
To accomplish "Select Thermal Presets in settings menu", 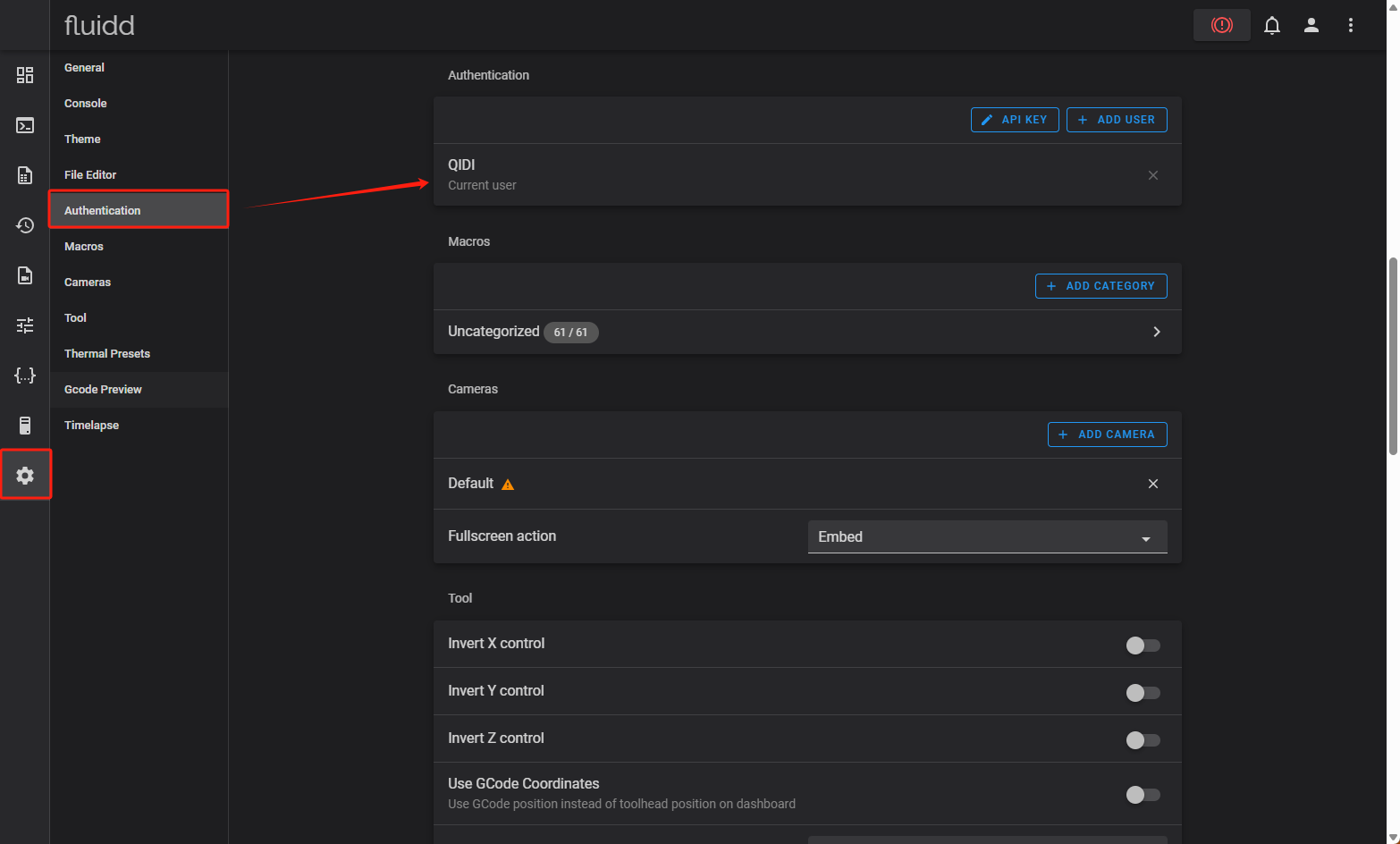I will pos(107,354).
